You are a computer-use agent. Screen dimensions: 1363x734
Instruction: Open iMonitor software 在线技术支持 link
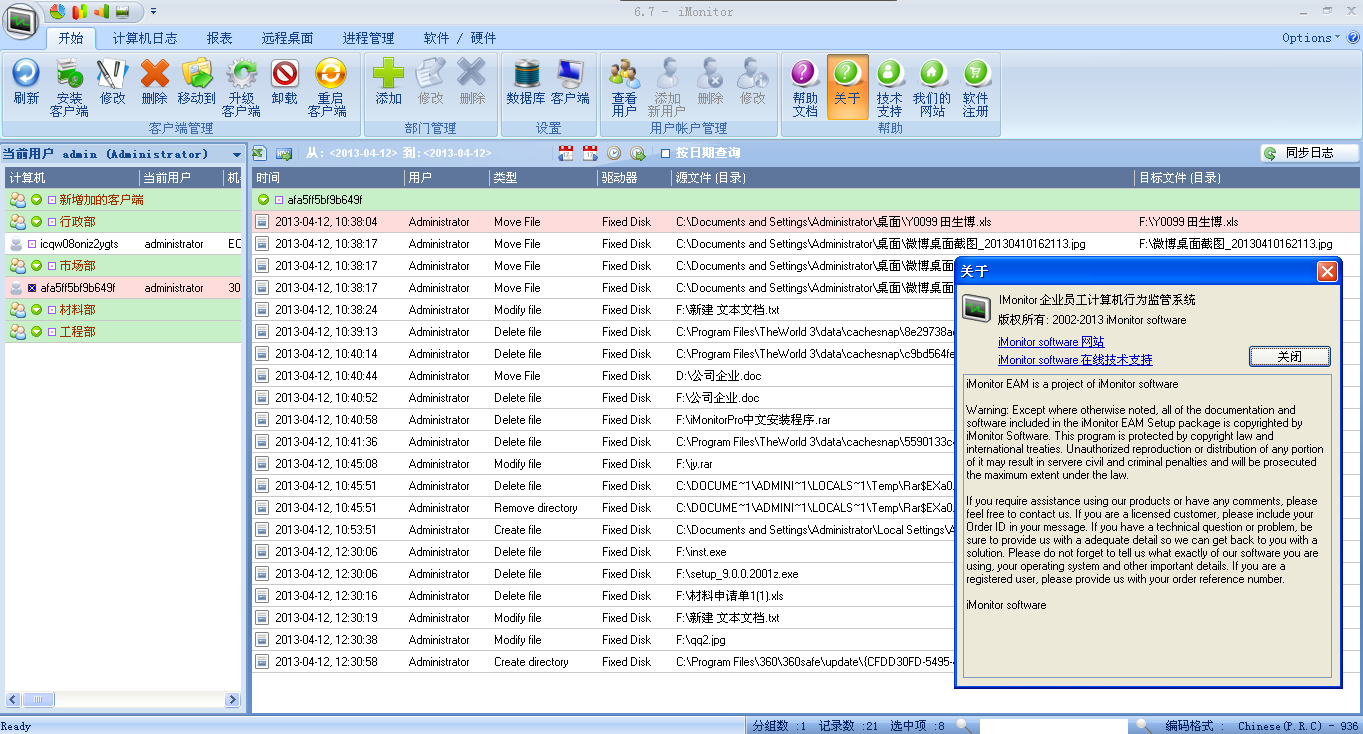[x=1075, y=360]
